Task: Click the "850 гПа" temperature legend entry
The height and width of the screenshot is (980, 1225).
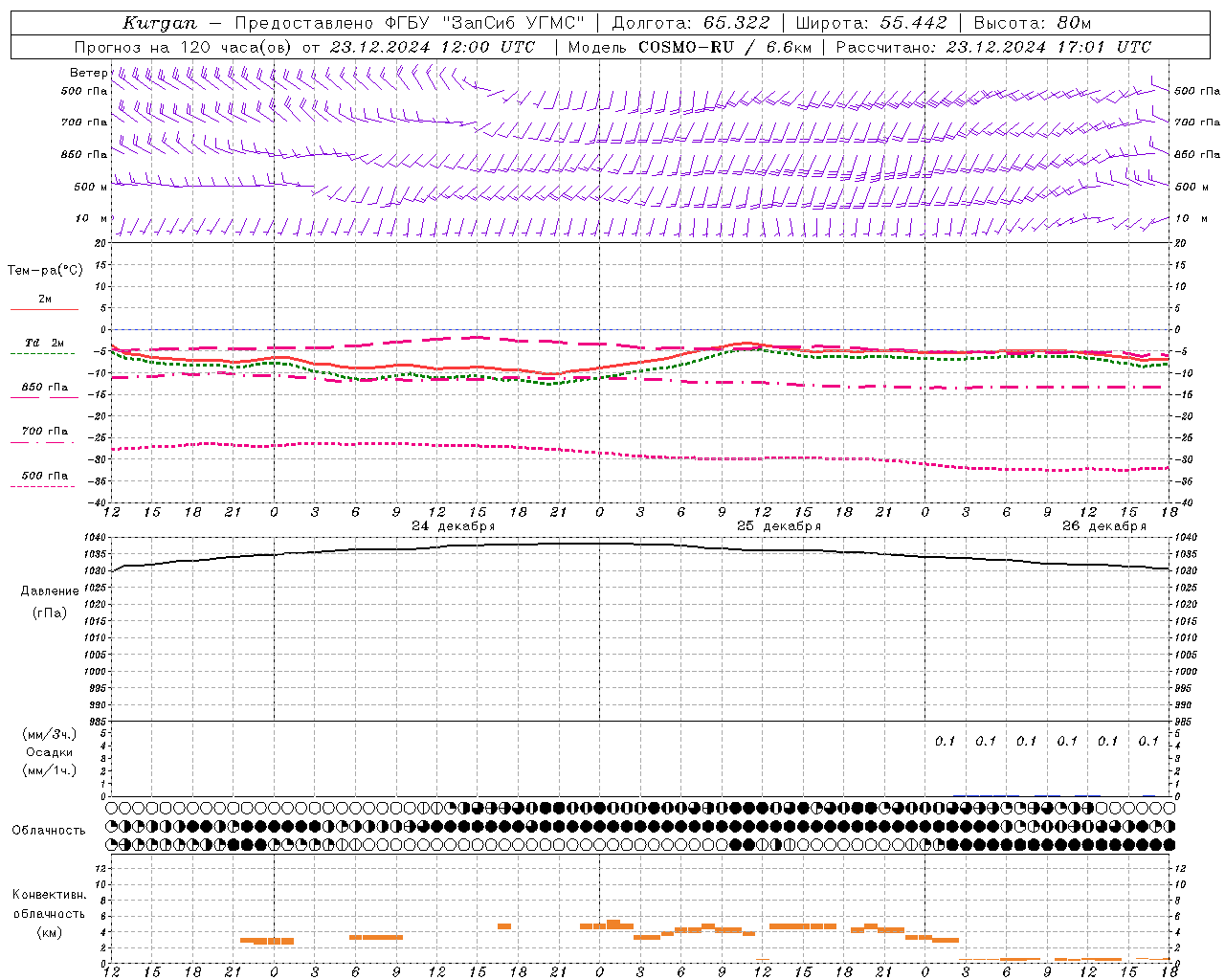Action: 45,388
